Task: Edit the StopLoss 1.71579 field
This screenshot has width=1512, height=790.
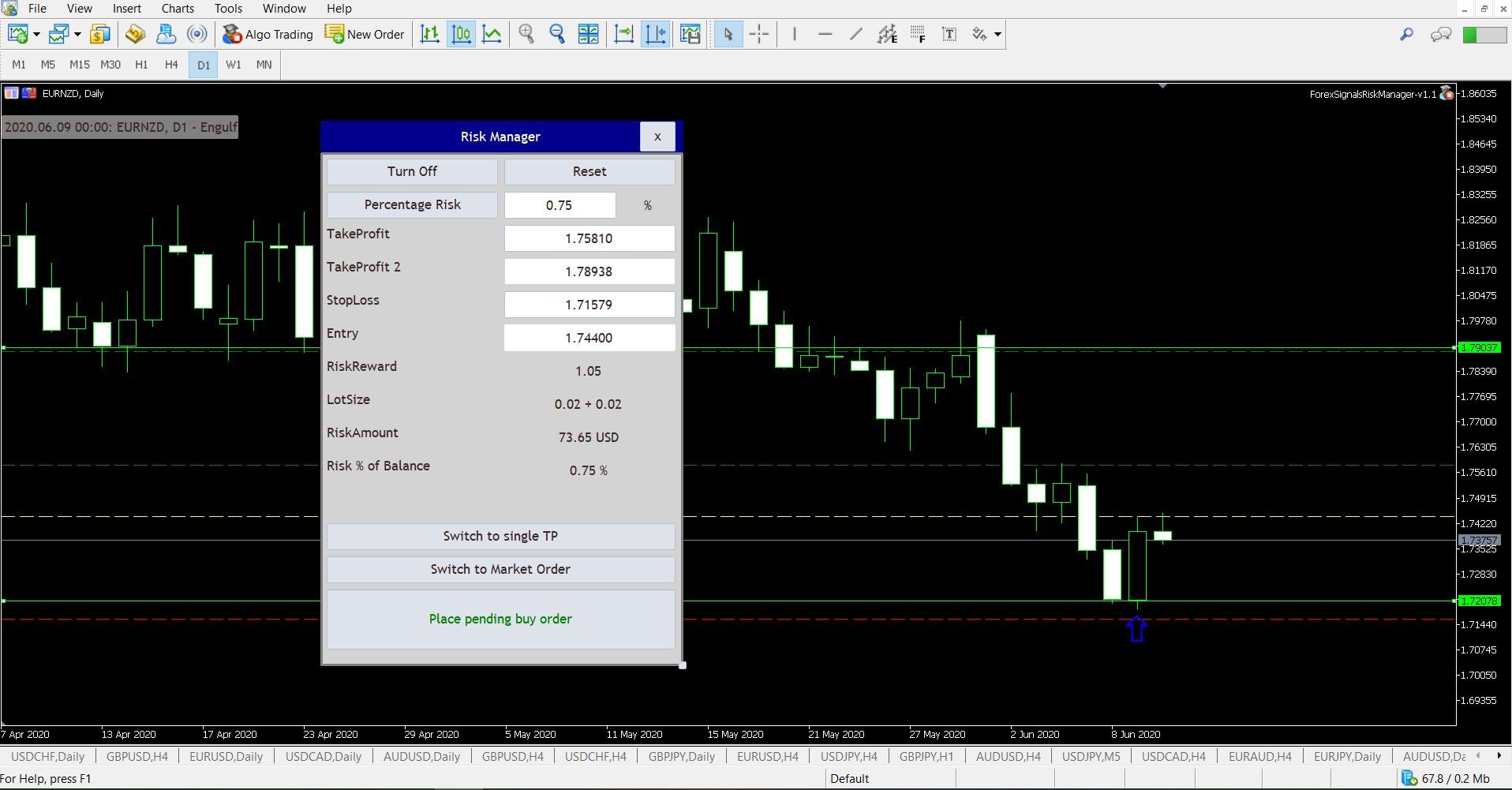Action: (589, 305)
